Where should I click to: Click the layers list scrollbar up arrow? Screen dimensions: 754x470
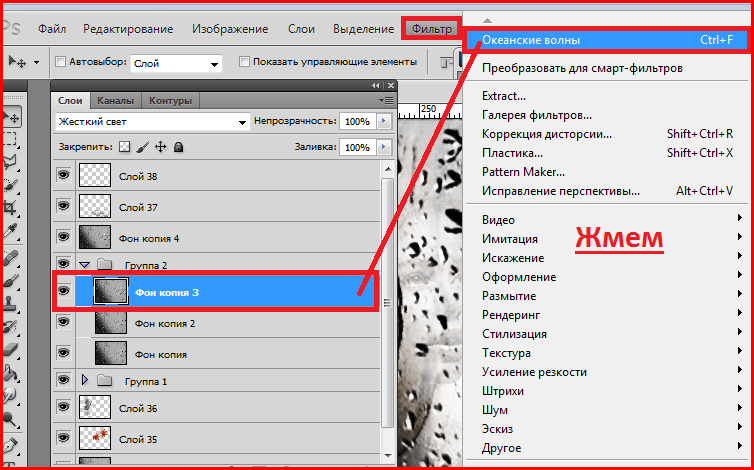click(388, 168)
